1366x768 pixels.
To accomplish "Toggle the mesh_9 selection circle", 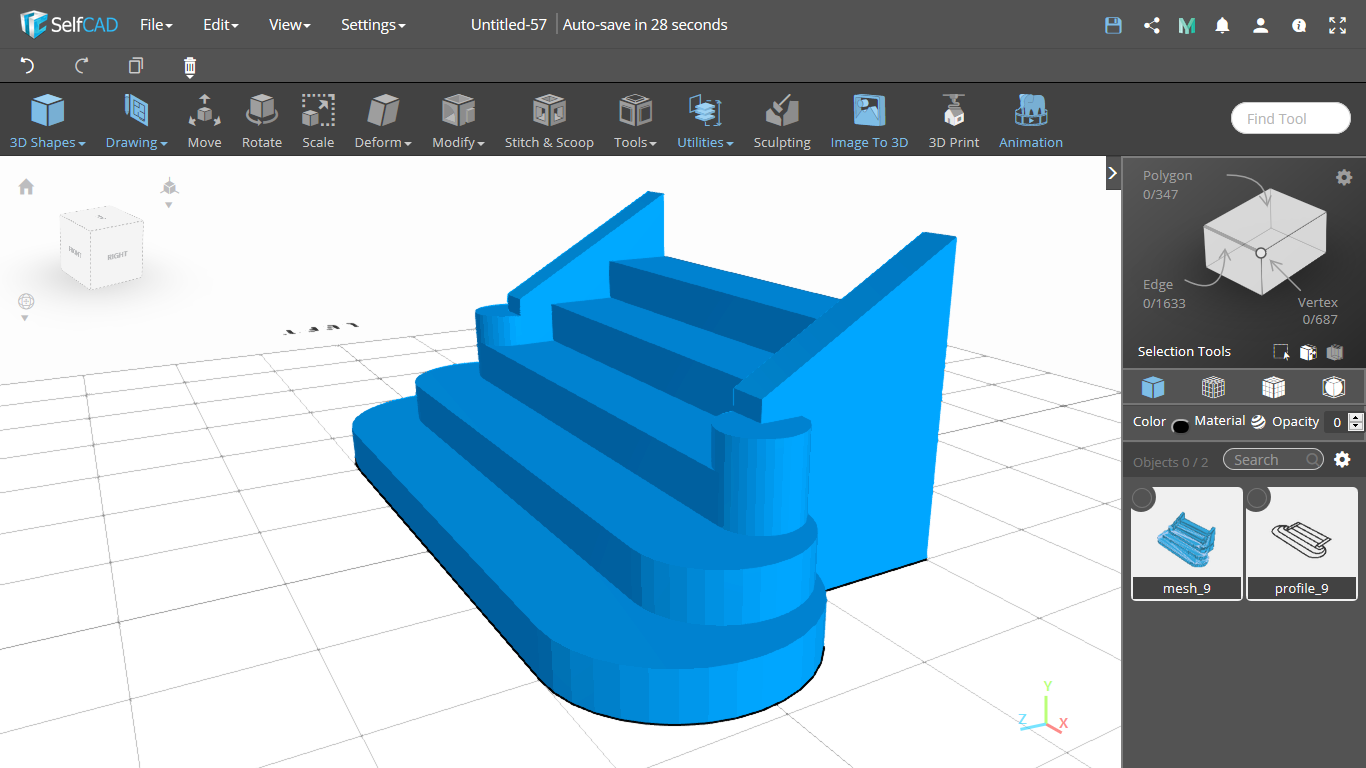I will click(x=1143, y=498).
